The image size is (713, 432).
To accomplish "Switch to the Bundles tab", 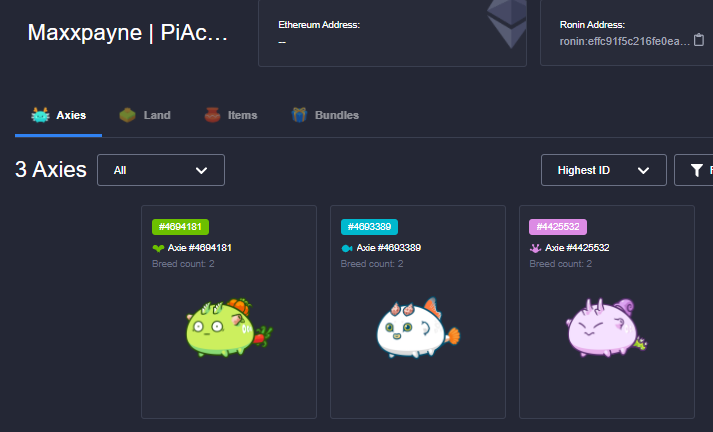I will pyautogui.click(x=325, y=116).
